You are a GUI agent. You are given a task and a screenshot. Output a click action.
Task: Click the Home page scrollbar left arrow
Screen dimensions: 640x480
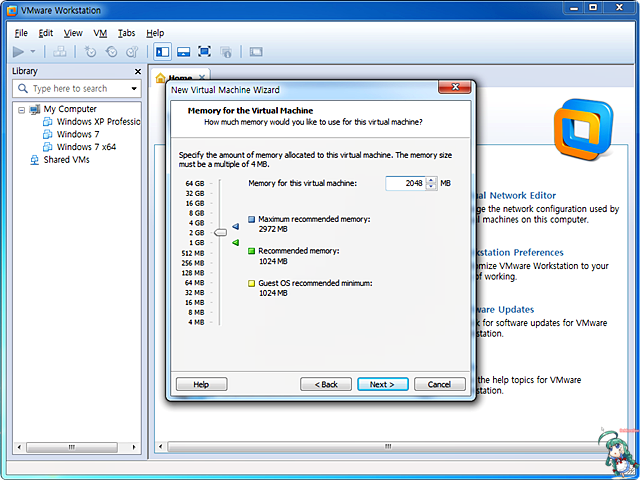pos(161,447)
